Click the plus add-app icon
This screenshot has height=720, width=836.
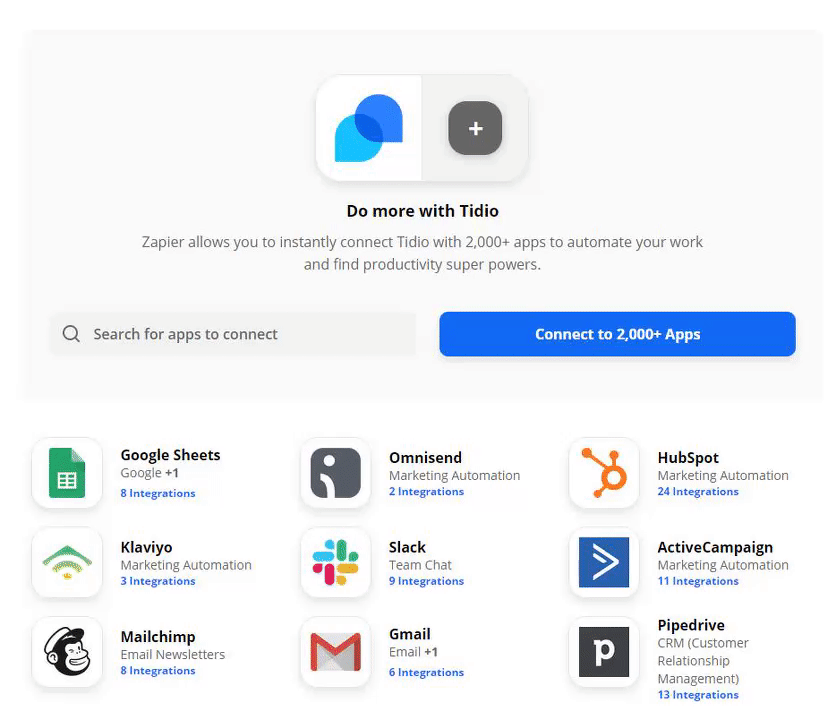[x=475, y=128]
